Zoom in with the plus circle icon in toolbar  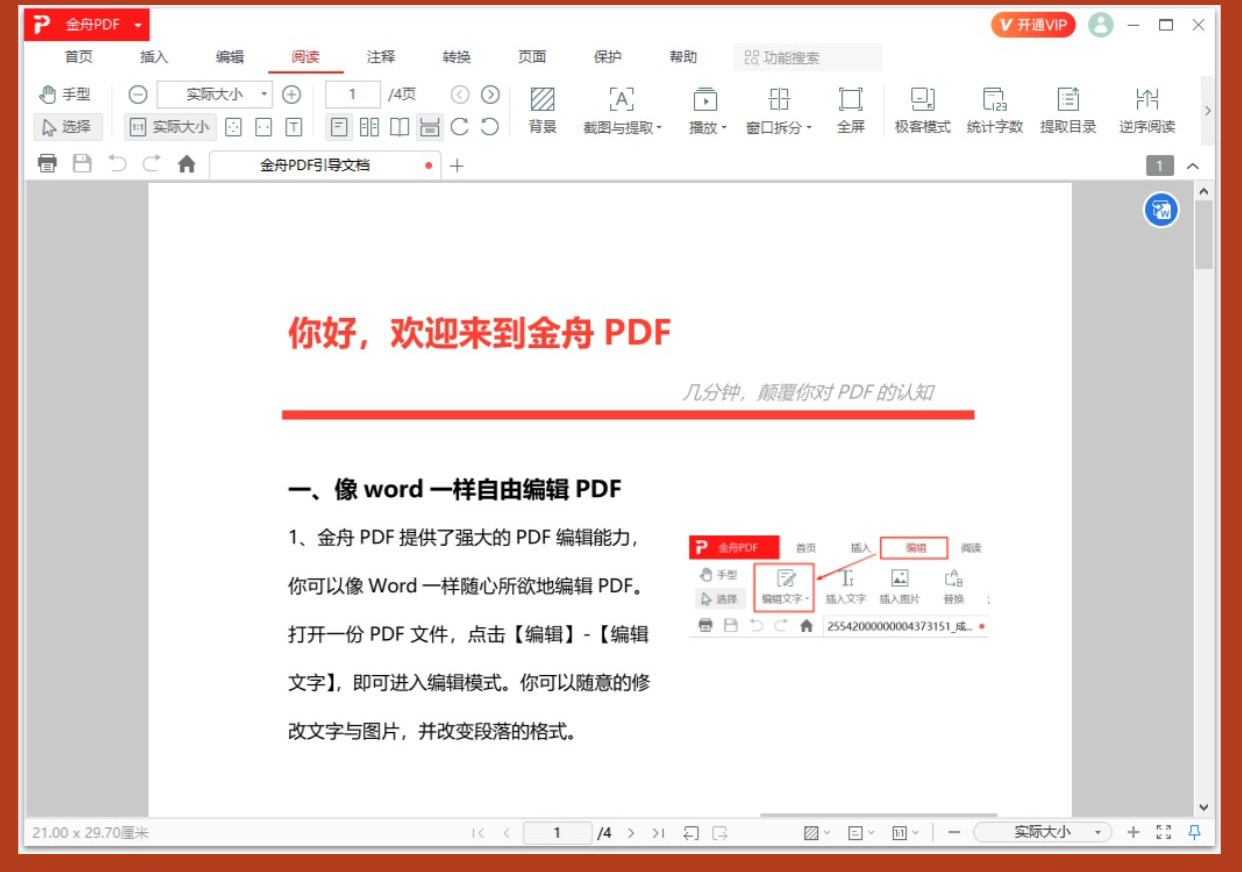(x=291, y=95)
